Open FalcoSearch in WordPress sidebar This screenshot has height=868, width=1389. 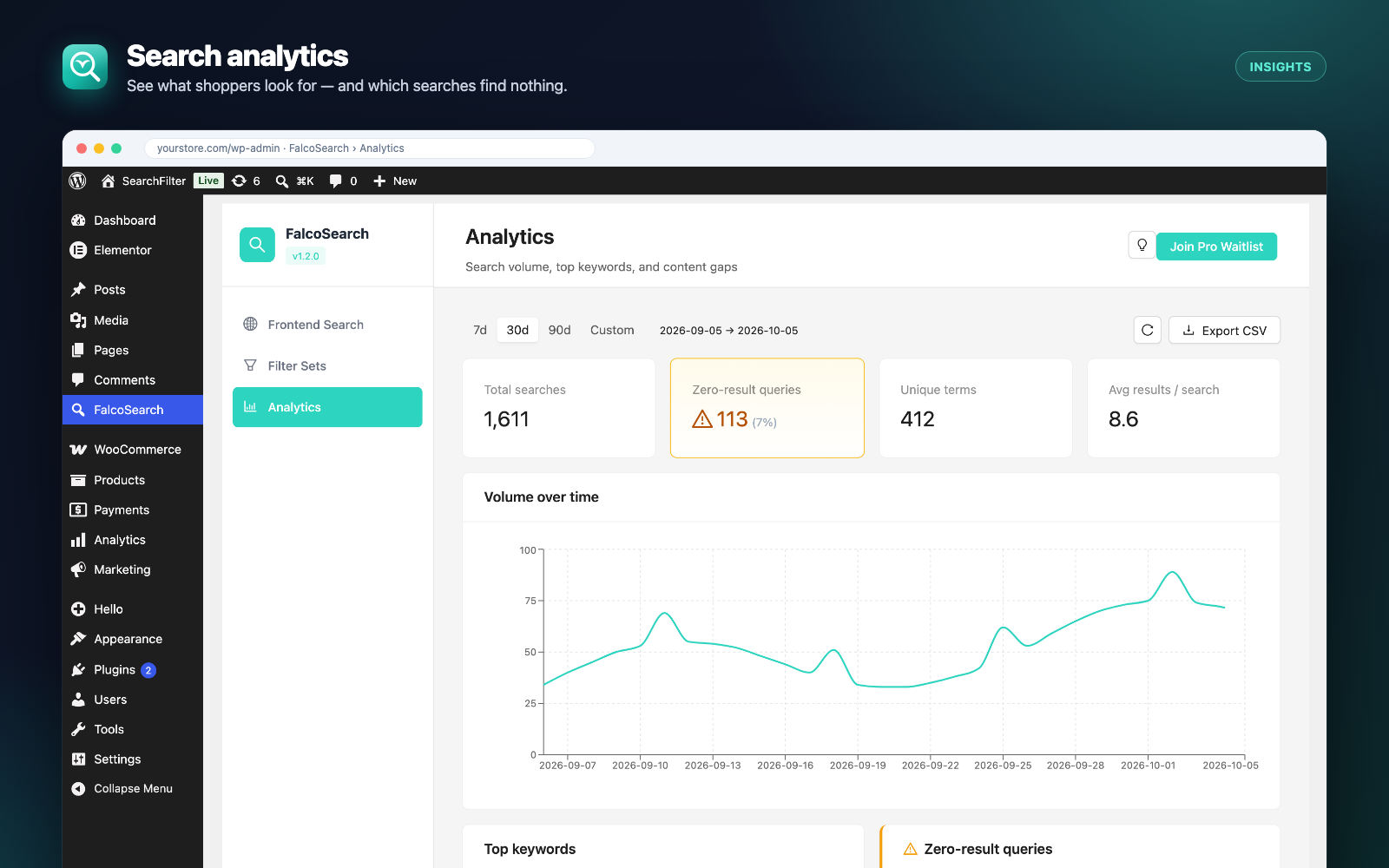click(133, 410)
